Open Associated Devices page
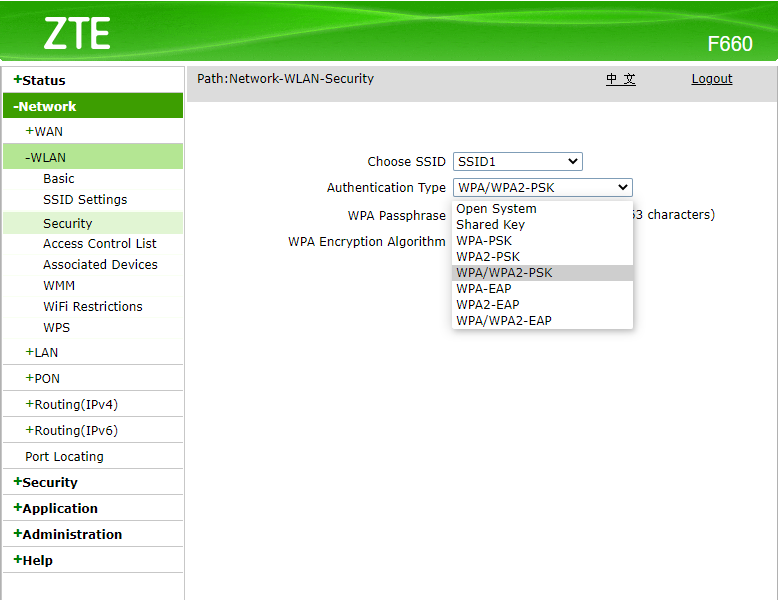779x600 pixels. click(100, 265)
